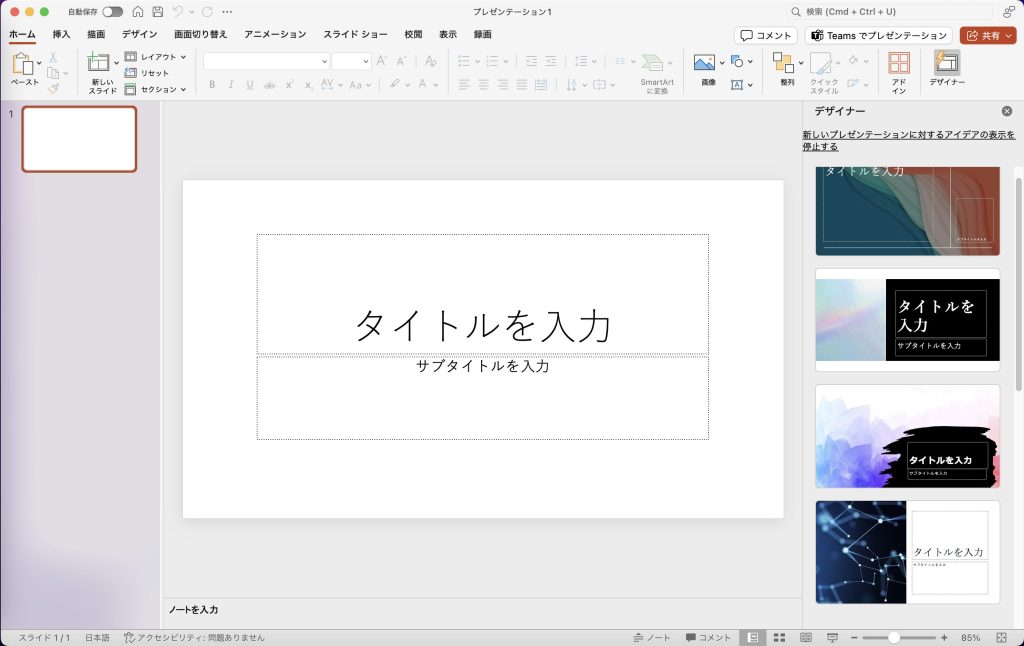Click the 新しいスライド new slide icon
This screenshot has width=1024, height=646.
click(x=99, y=63)
